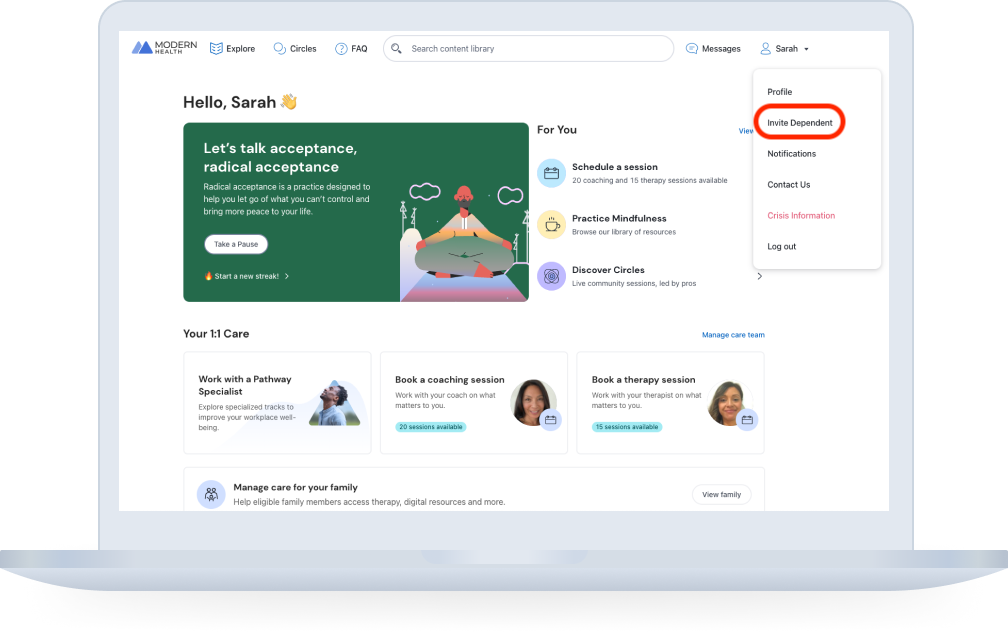Click the flame streak icon
The image size is (1008, 635).
click(208, 276)
